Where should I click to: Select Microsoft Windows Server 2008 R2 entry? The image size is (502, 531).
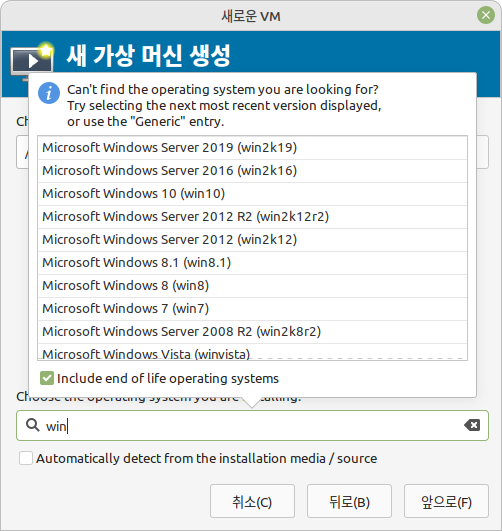(x=252, y=332)
